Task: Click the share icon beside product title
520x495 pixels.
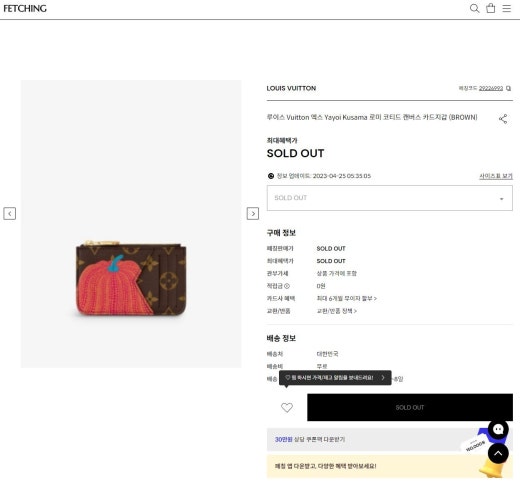Action: click(503, 119)
